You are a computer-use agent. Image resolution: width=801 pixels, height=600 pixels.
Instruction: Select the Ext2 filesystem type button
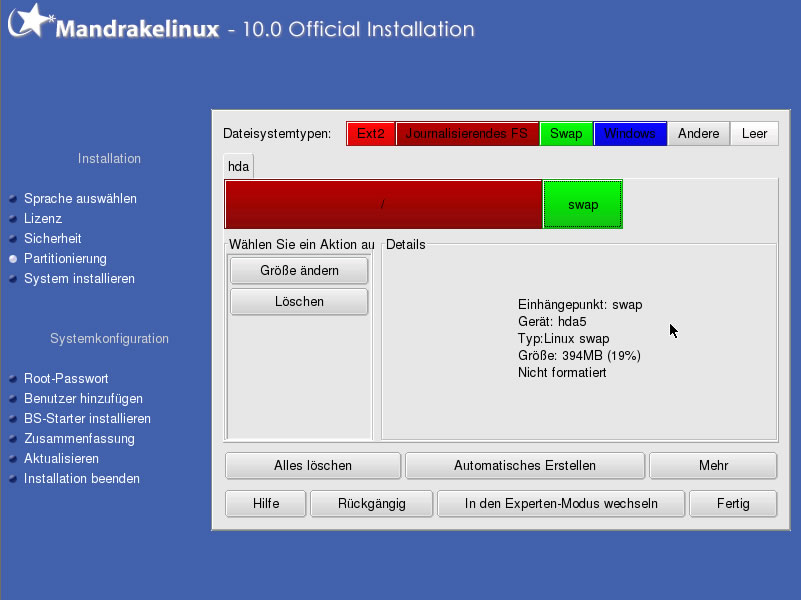370,134
